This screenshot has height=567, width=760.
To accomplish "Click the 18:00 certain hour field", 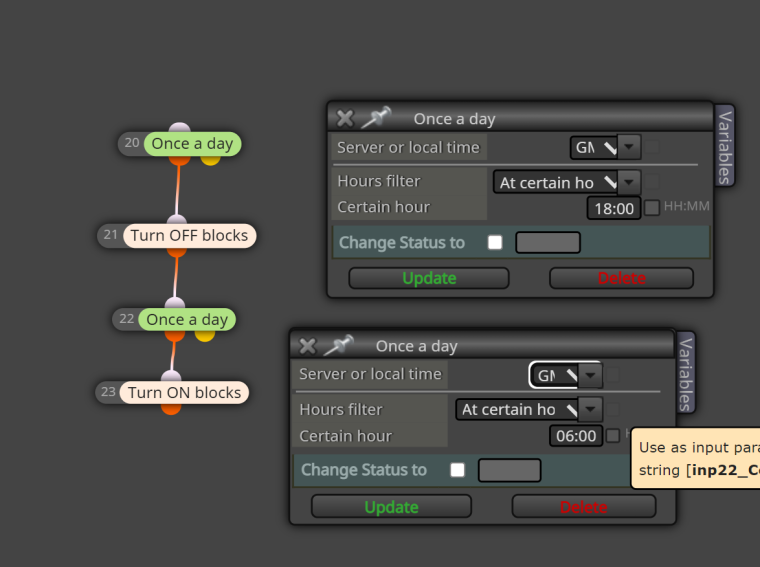I will click(614, 208).
